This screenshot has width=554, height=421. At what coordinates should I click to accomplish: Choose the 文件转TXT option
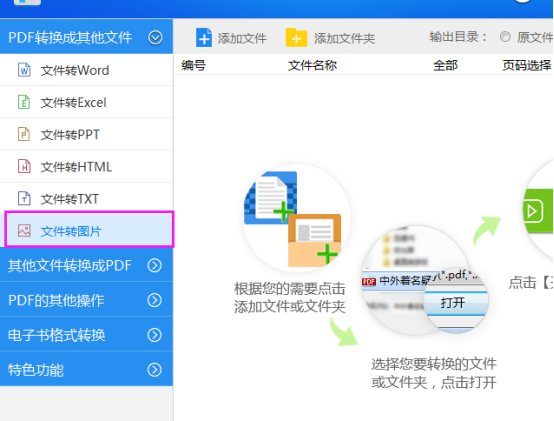coord(87,199)
